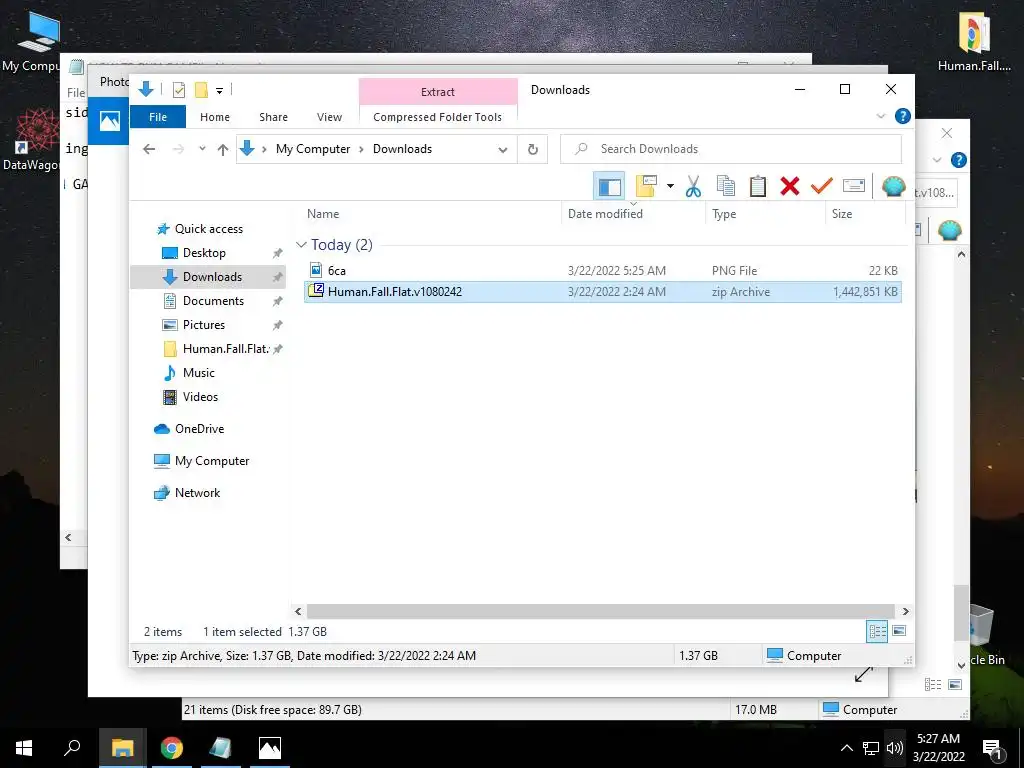The image size is (1024, 768).
Task: Open the recent locations dropdown chevron
Action: [x=202, y=149]
